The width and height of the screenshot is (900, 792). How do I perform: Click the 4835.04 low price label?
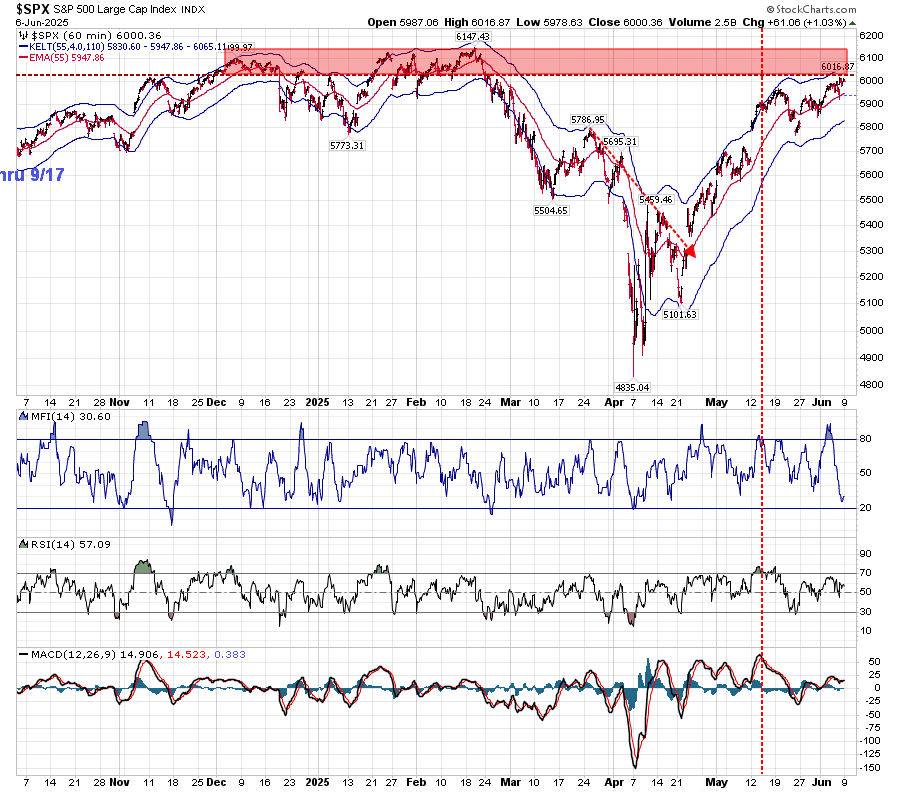pos(631,386)
